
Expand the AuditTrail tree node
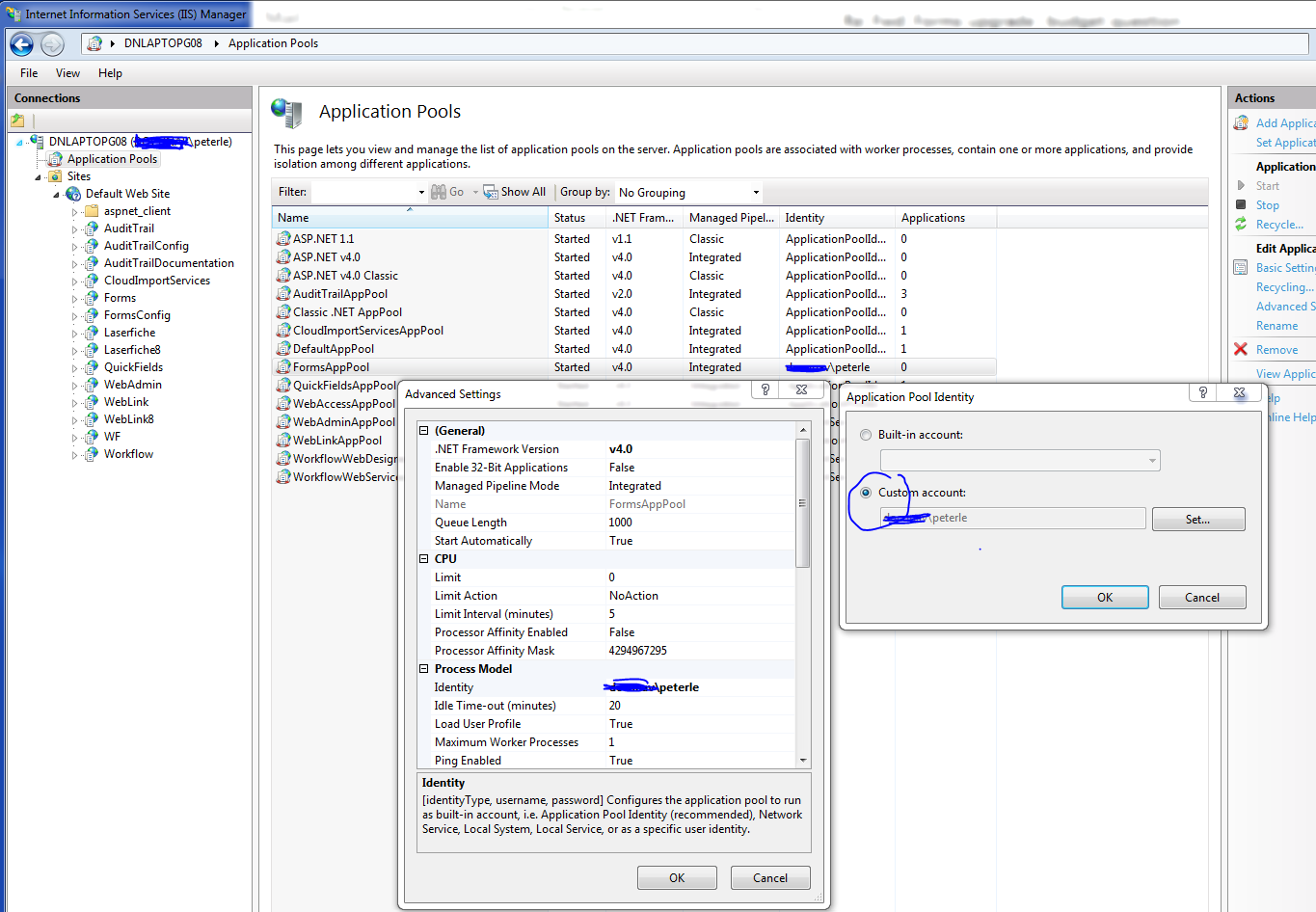(x=75, y=228)
